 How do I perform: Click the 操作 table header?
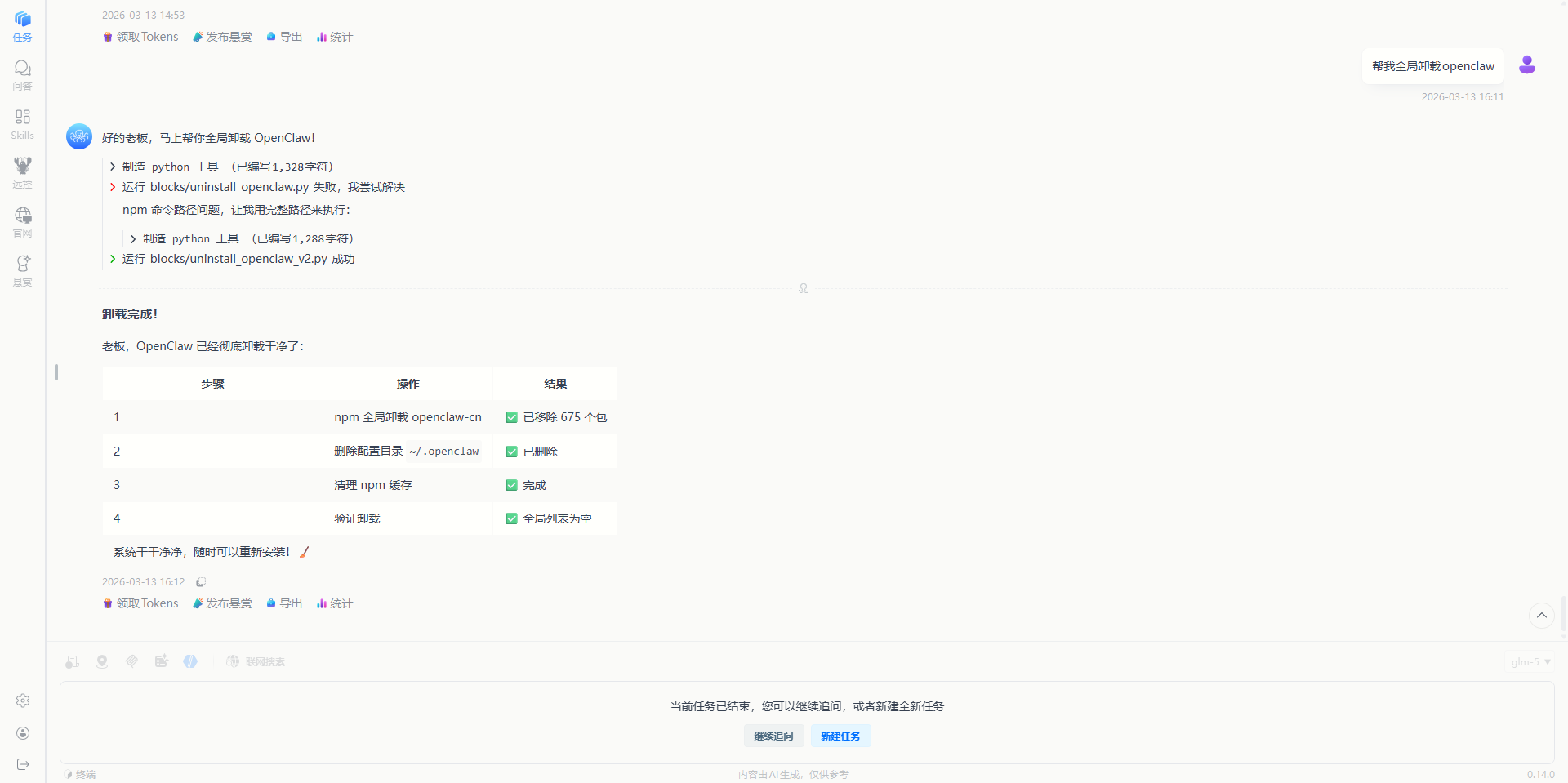tap(408, 384)
